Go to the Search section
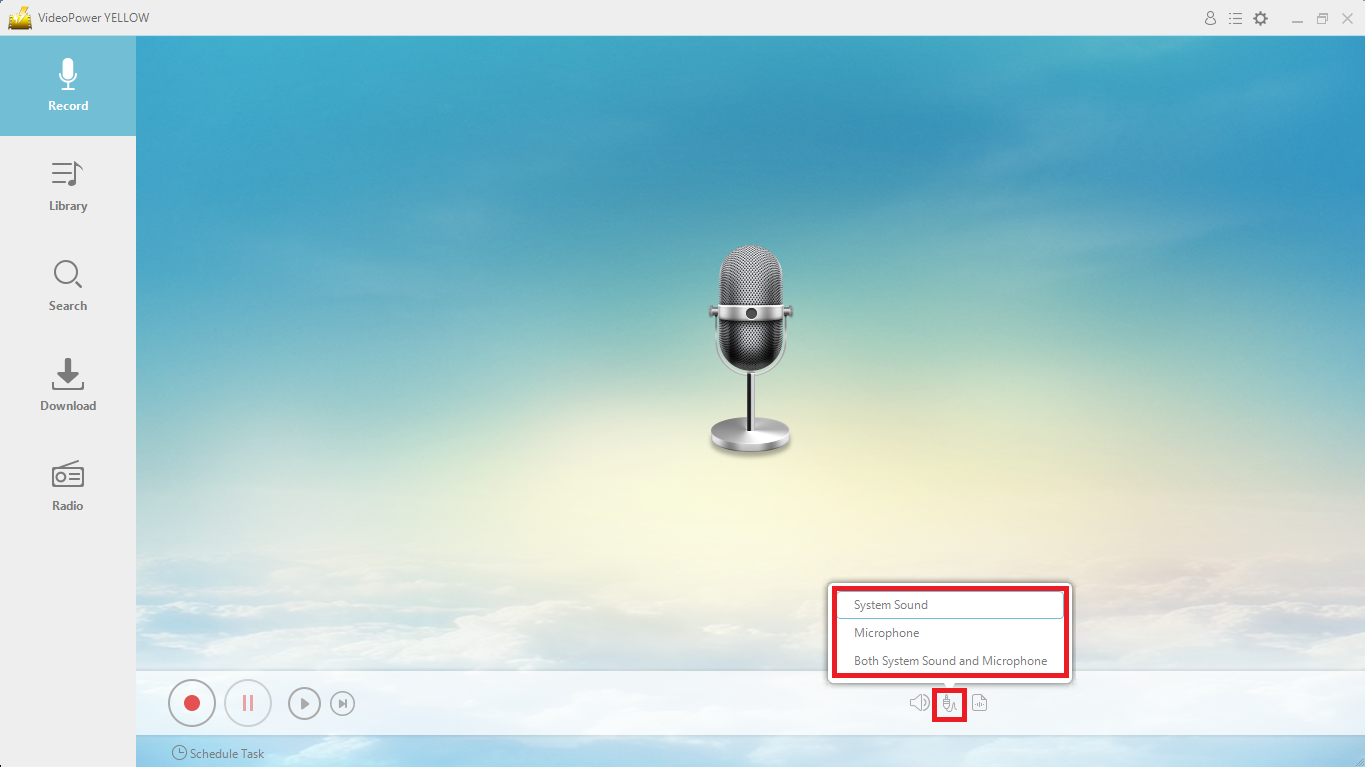This screenshot has height=767, width=1365. (68, 286)
